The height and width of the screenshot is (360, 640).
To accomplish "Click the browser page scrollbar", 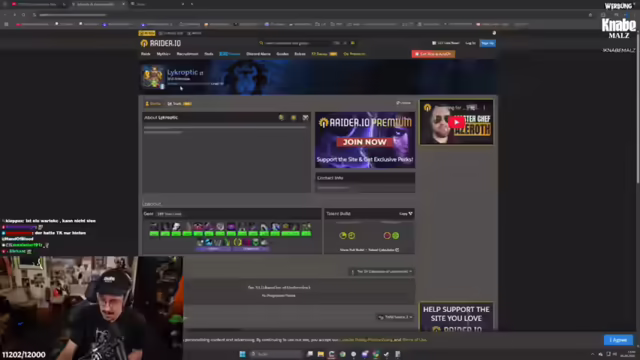I will (x=638, y=110).
